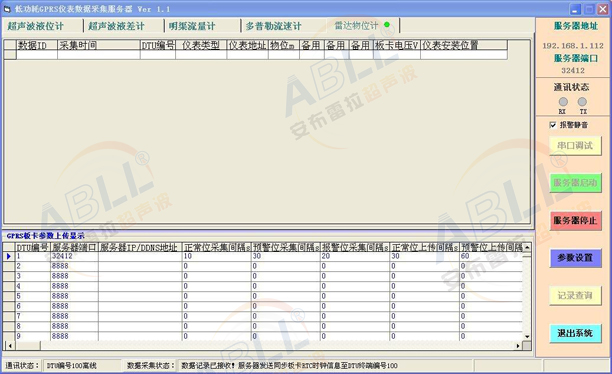Click the 仪表安装位置 column header
The height and width of the screenshot is (374, 612).
[464, 45]
